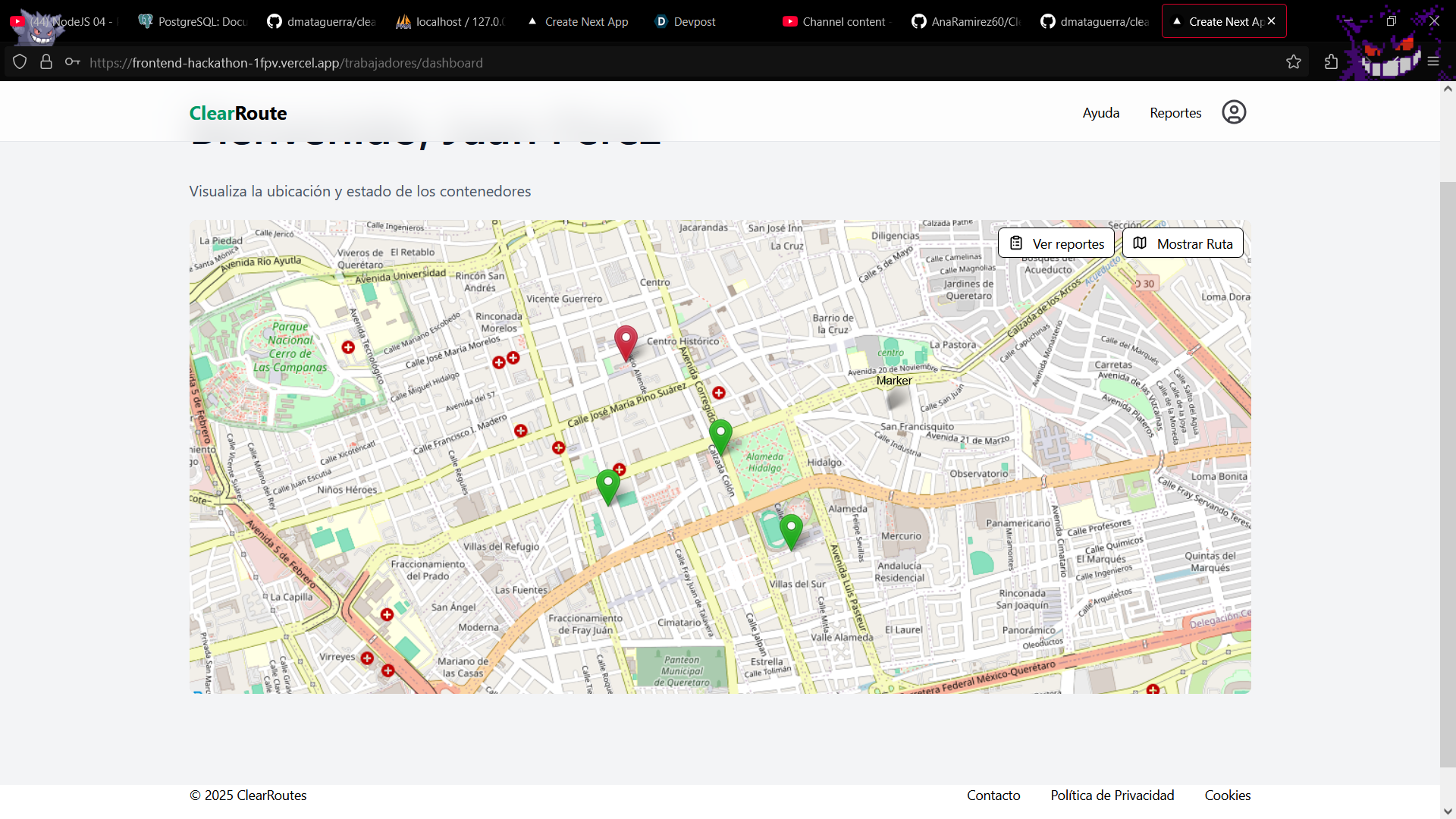Image resolution: width=1456 pixels, height=819 pixels.
Task: Open the Ayuda navigation link
Action: coord(1100,113)
